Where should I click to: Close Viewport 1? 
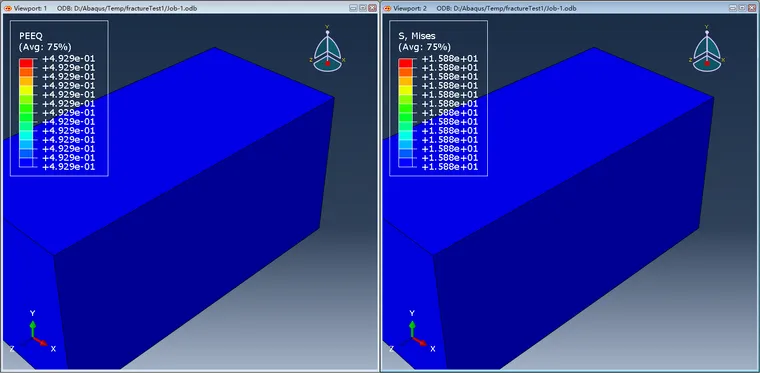[372, 8]
